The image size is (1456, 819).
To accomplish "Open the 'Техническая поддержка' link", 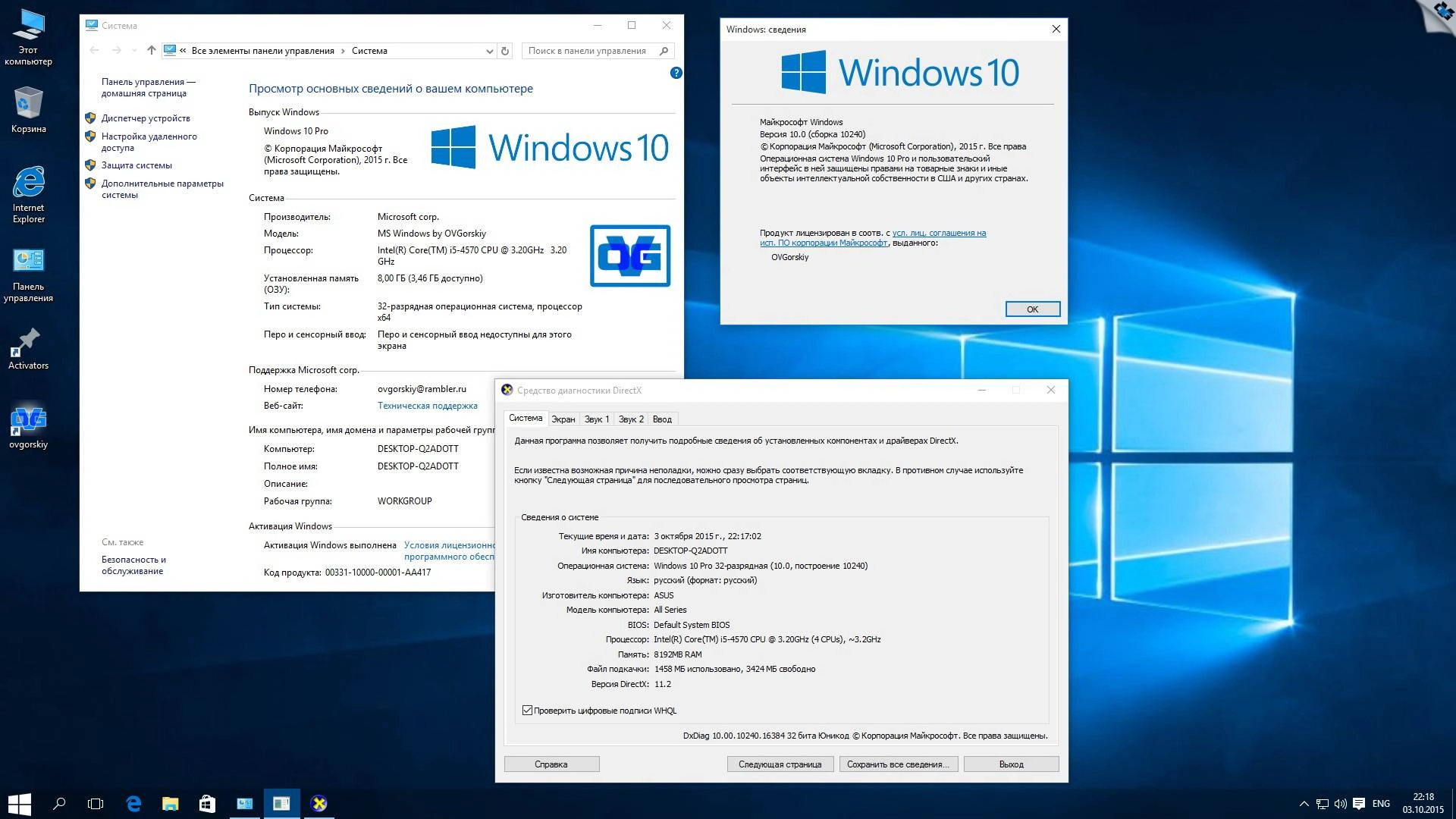I will pos(427,405).
